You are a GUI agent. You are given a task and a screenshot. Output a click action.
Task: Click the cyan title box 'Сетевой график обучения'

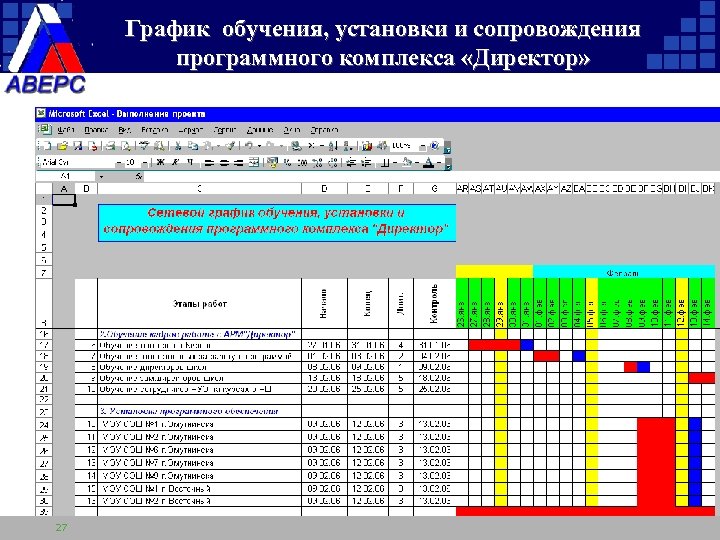click(277, 223)
